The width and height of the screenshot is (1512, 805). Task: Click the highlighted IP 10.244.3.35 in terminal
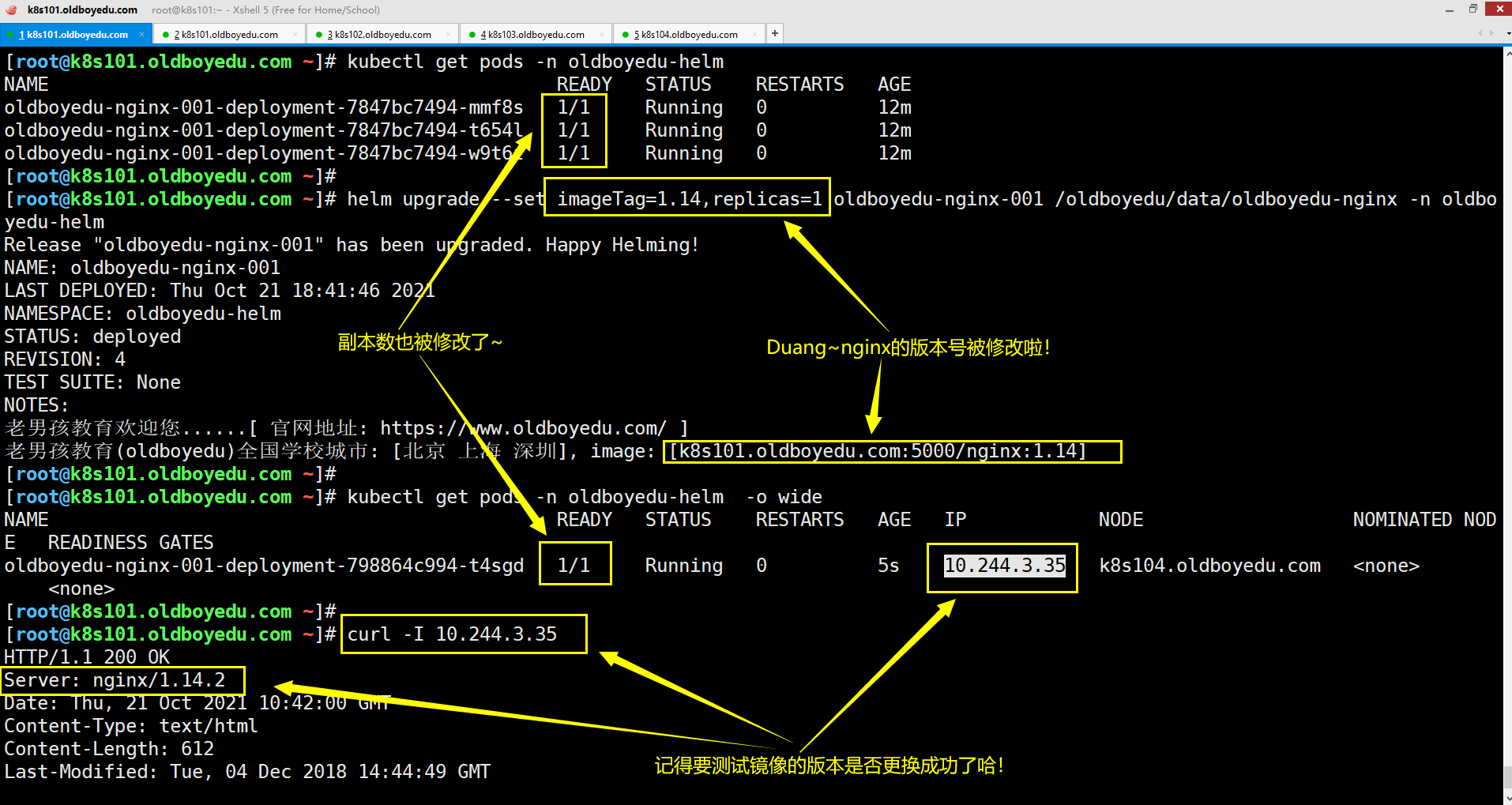tap(1004, 566)
